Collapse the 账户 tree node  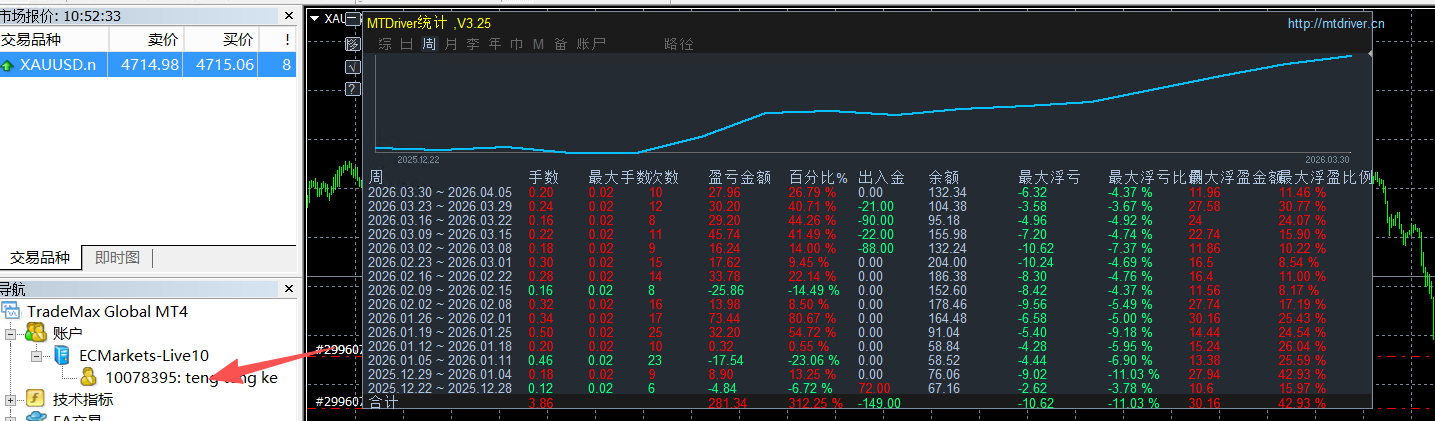point(11,333)
